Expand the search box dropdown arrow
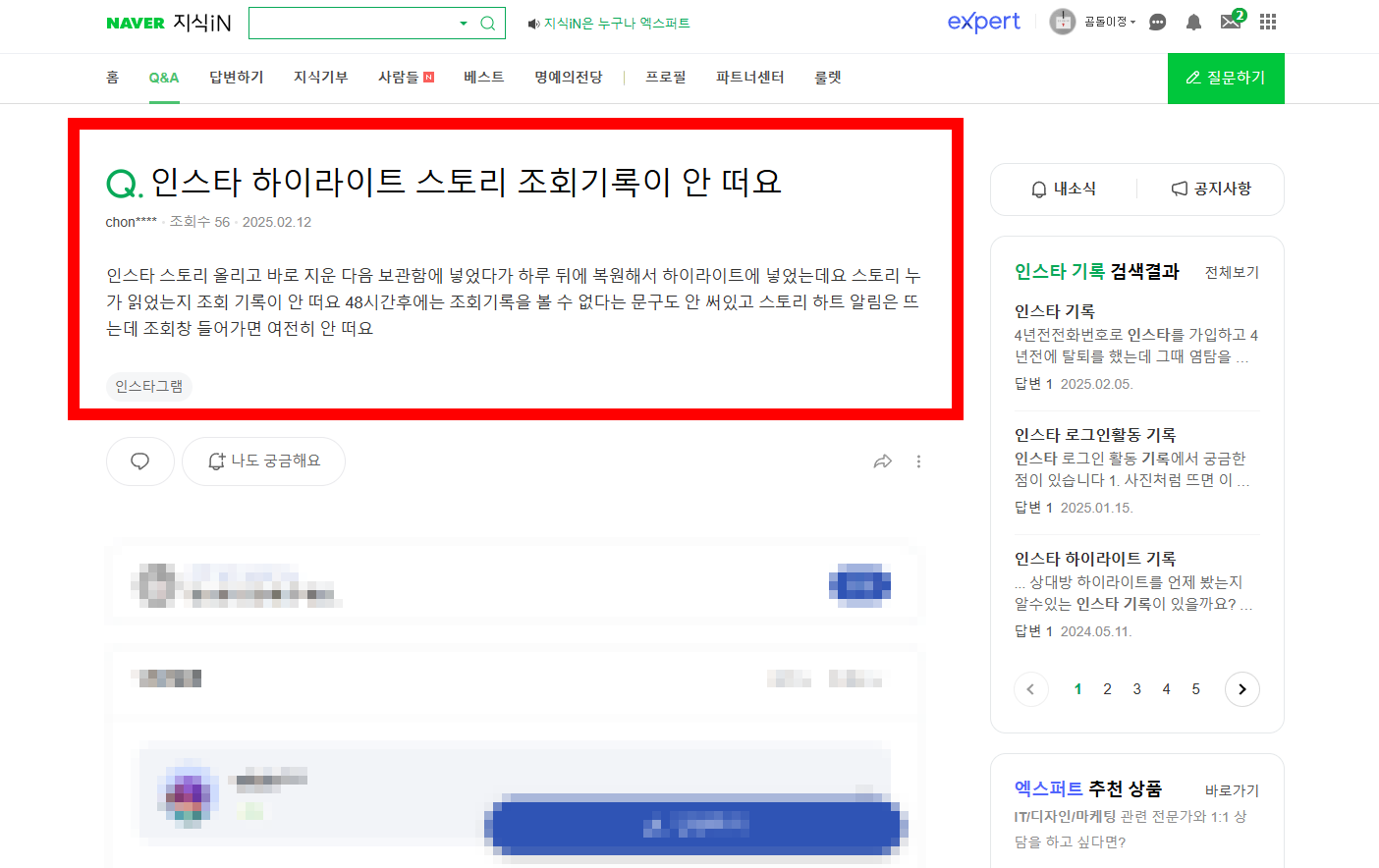Image resolution: width=1379 pixels, height=868 pixels. pyautogui.click(x=464, y=24)
